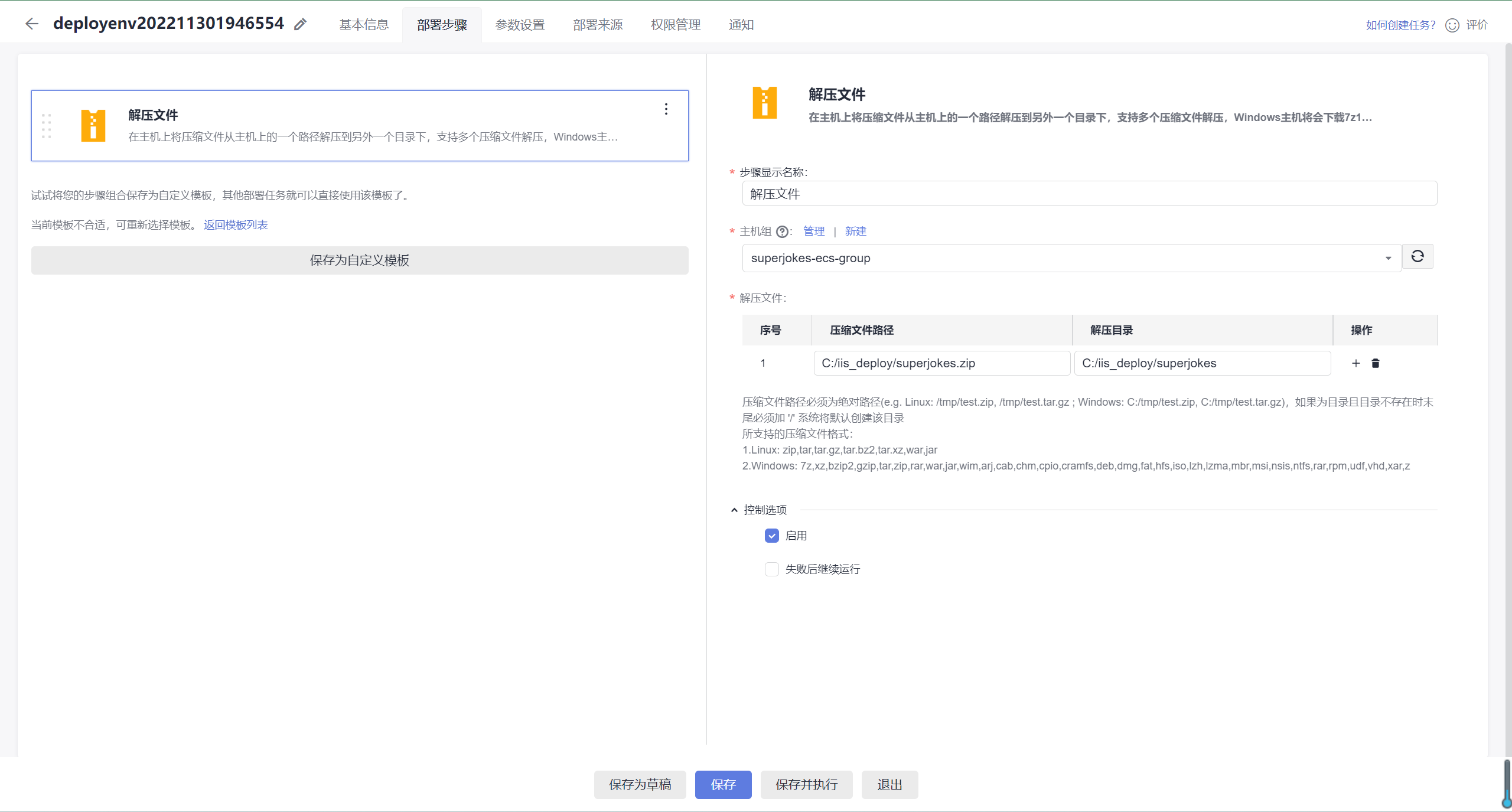Click 保存为草稿 button
This screenshot has height=812, width=1512.
[640, 785]
